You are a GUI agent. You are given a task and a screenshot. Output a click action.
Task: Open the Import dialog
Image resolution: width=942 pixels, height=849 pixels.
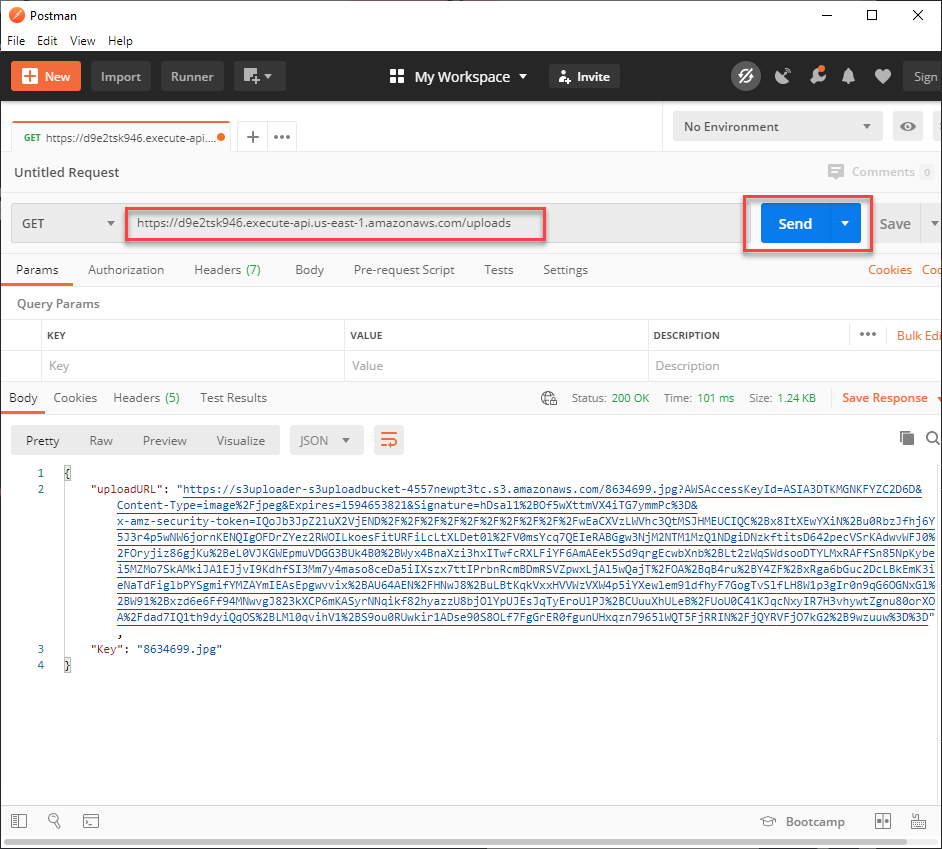point(121,76)
